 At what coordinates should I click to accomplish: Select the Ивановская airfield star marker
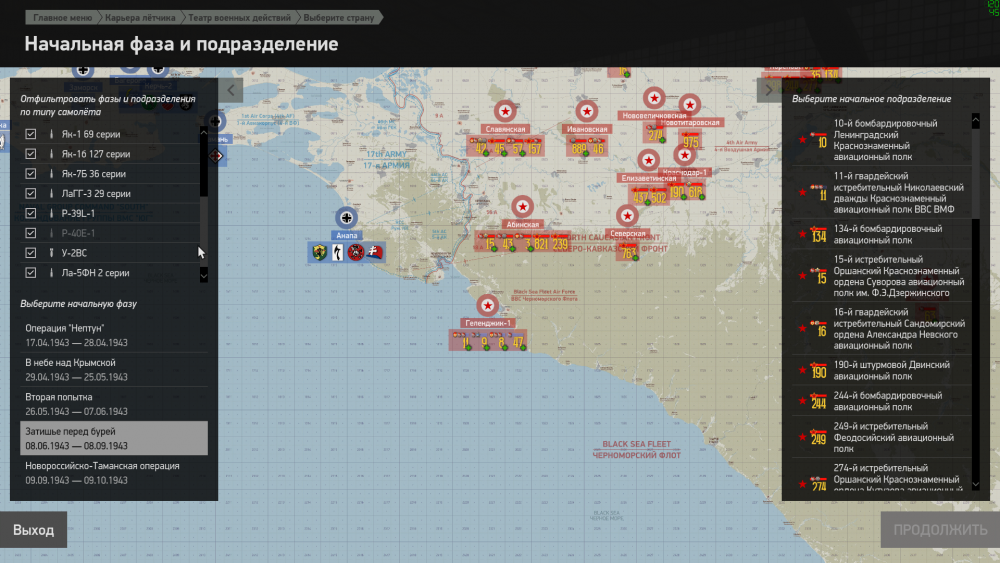(x=586, y=112)
